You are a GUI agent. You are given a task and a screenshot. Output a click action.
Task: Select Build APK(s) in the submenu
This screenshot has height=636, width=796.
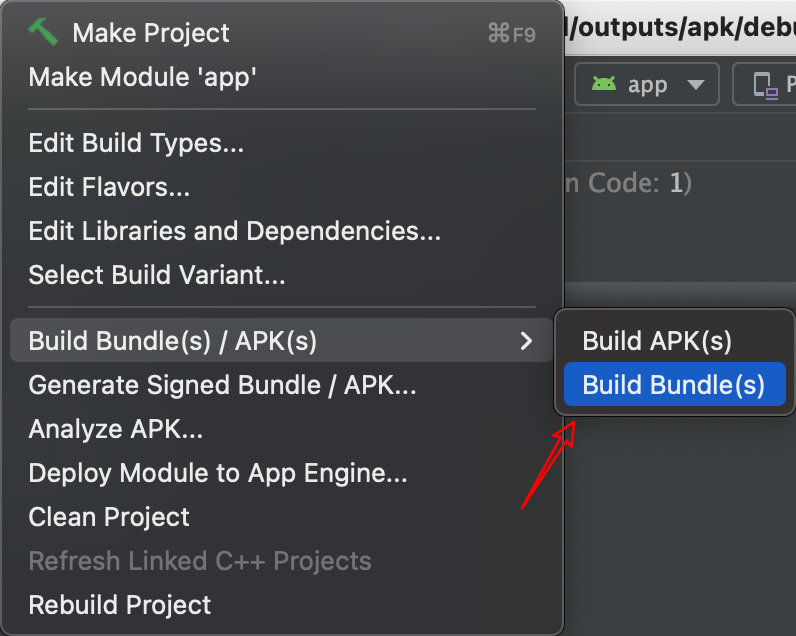pyautogui.click(x=657, y=341)
